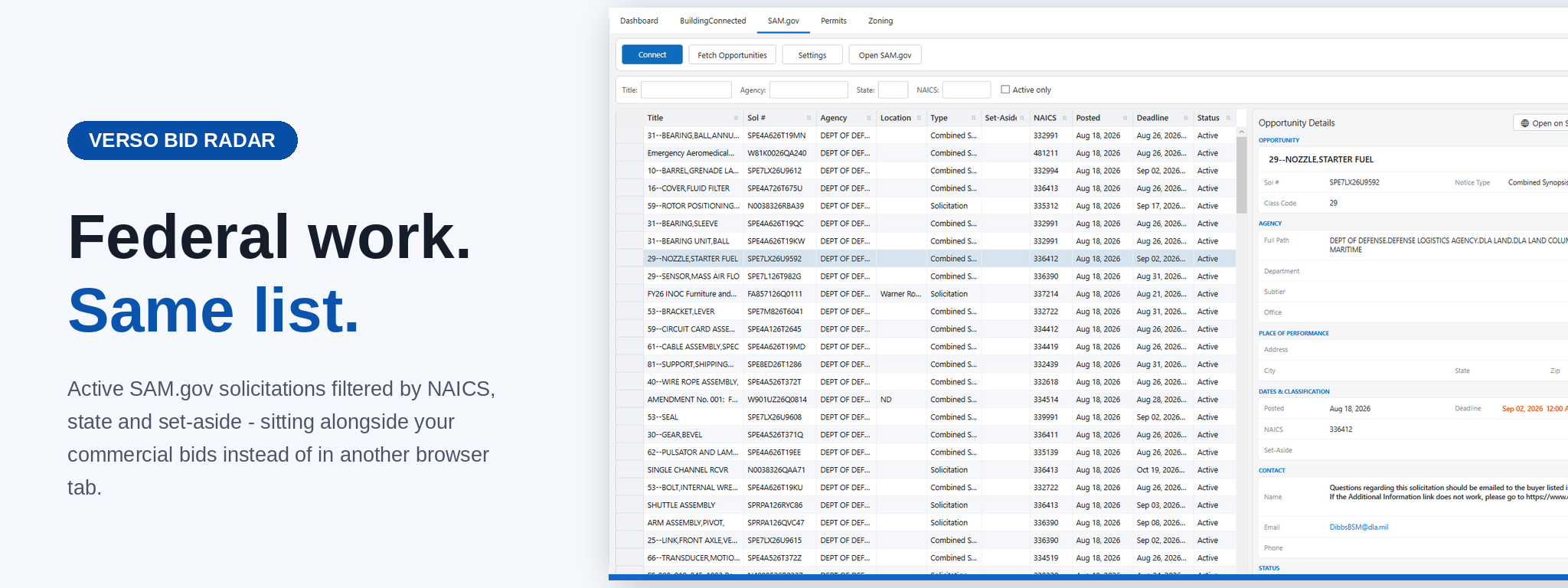Click the Fetch Opportunities button

732,54
